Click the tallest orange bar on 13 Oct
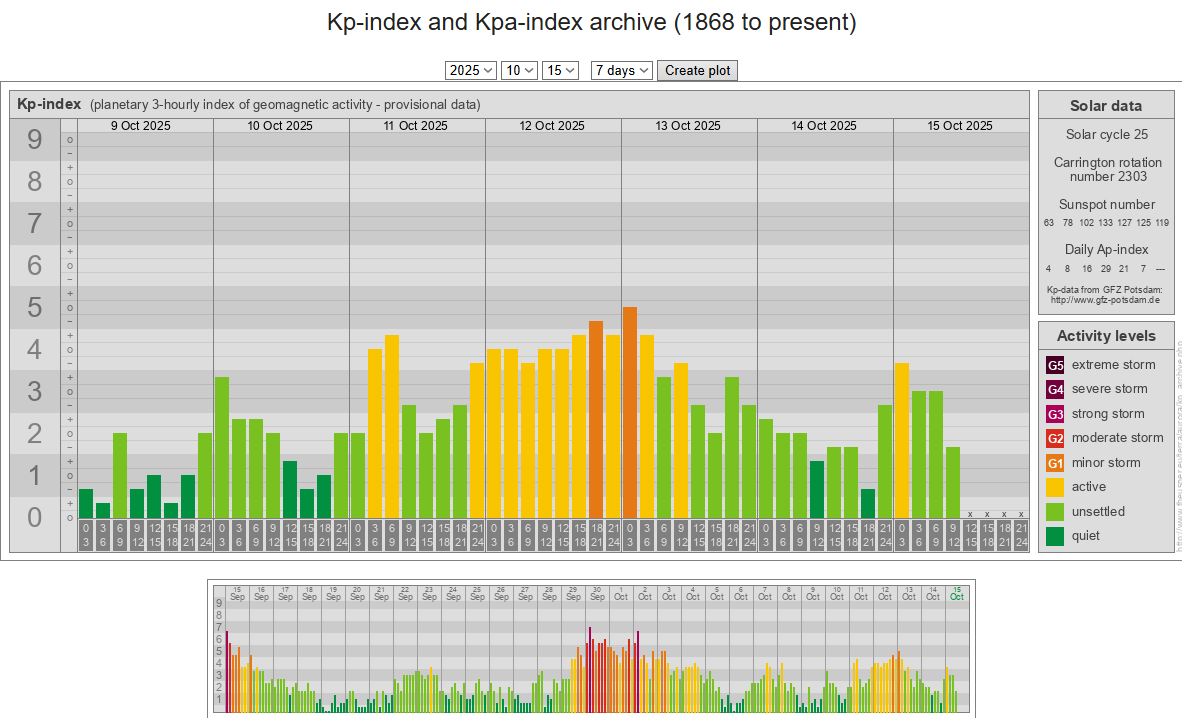 click(630, 412)
